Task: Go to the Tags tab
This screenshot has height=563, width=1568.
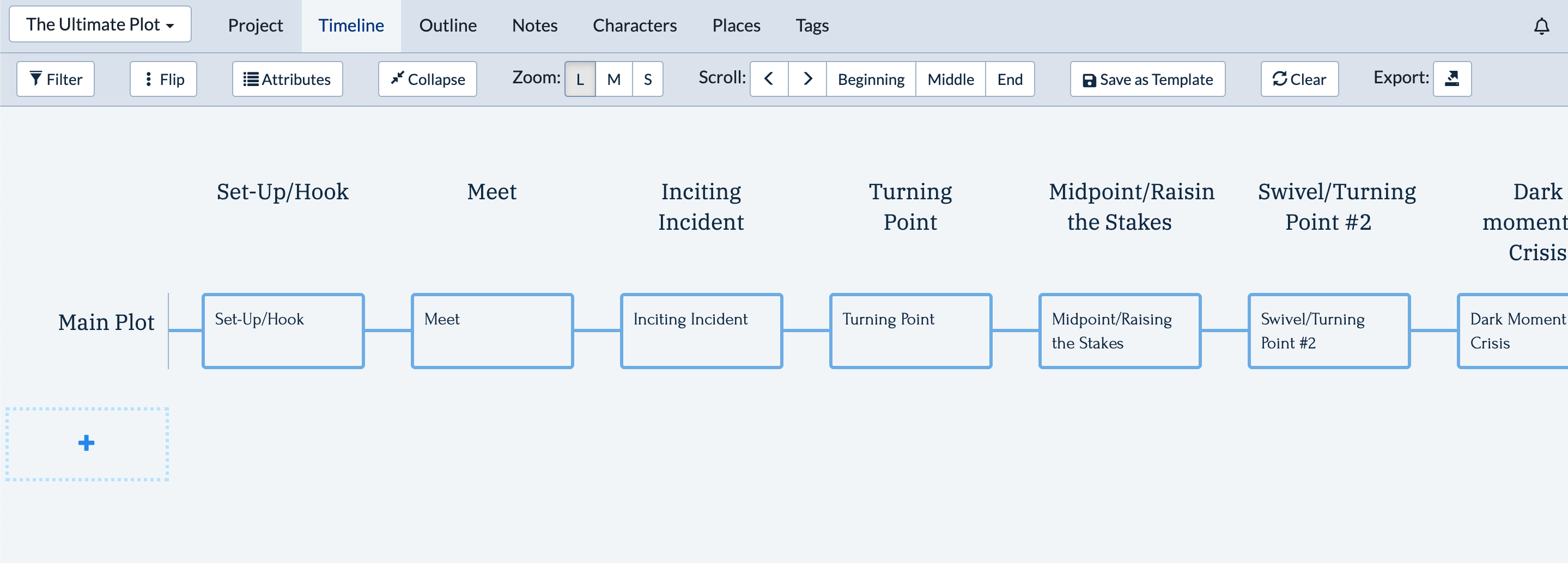Action: click(812, 26)
